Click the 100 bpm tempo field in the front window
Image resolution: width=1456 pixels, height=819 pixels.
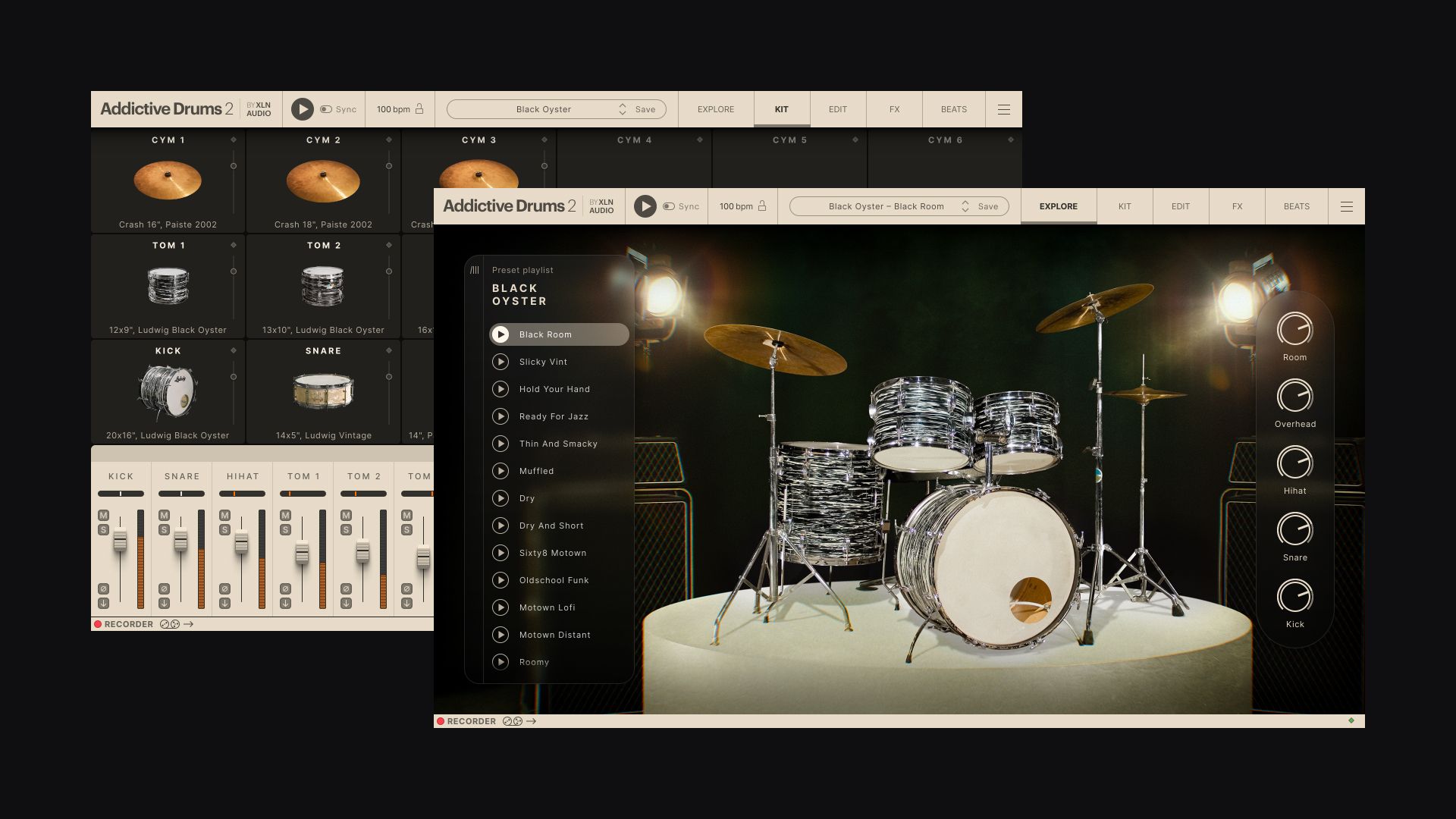click(736, 206)
